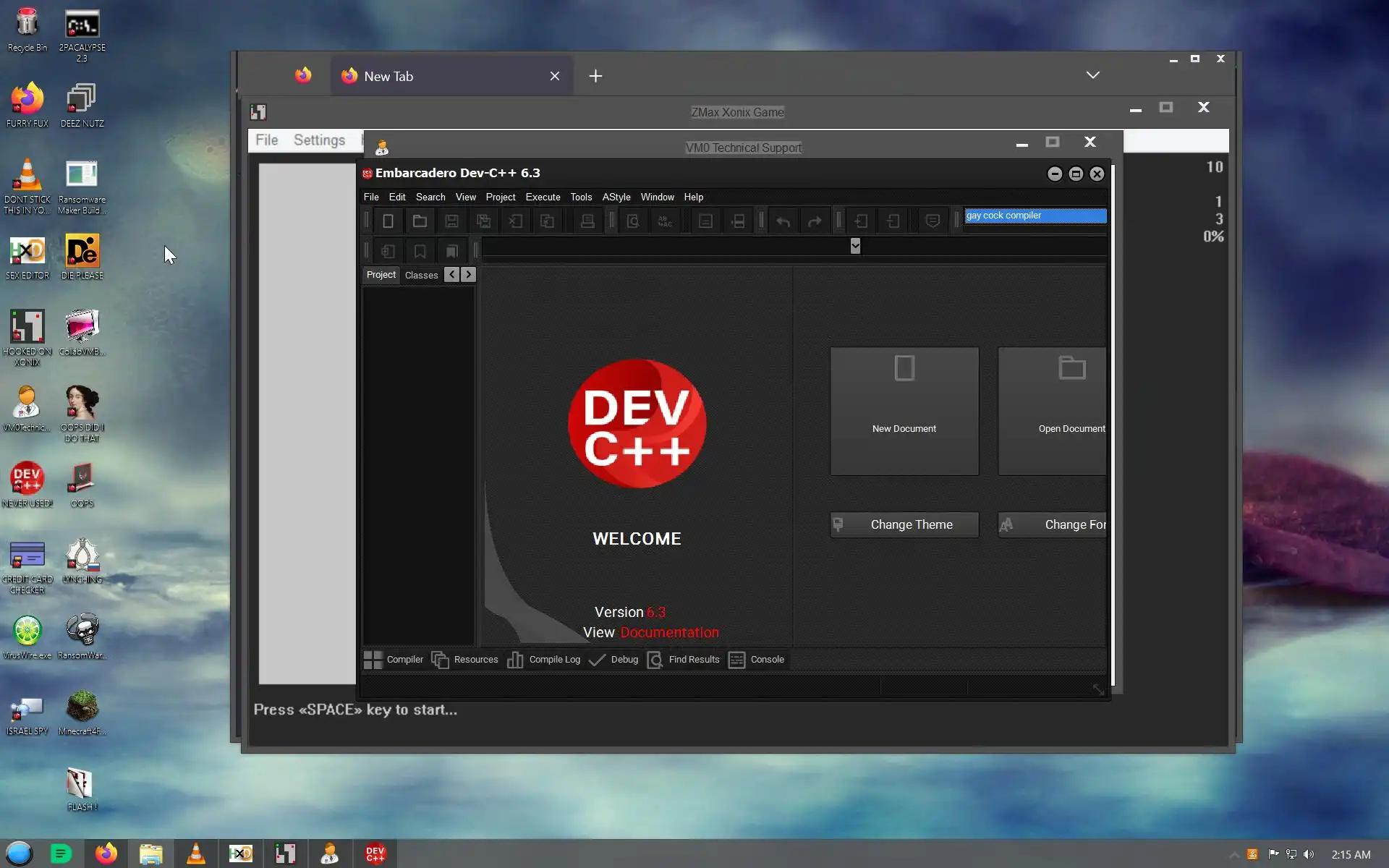
Task: Open the Documentation link
Action: click(x=669, y=632)
